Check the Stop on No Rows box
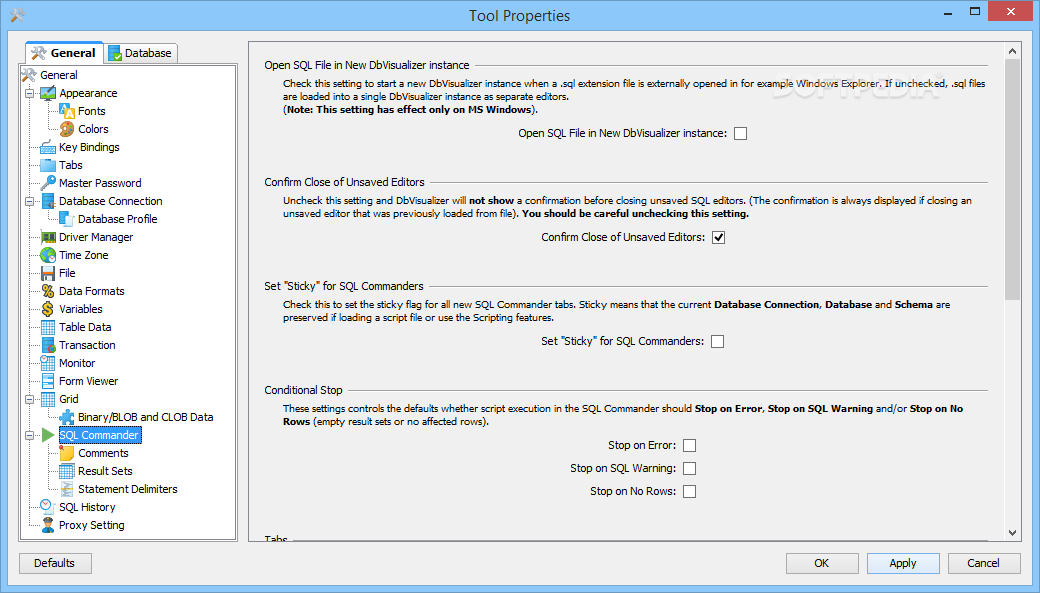This screenshot has width=1040, height=593. (x=689, y=492)
